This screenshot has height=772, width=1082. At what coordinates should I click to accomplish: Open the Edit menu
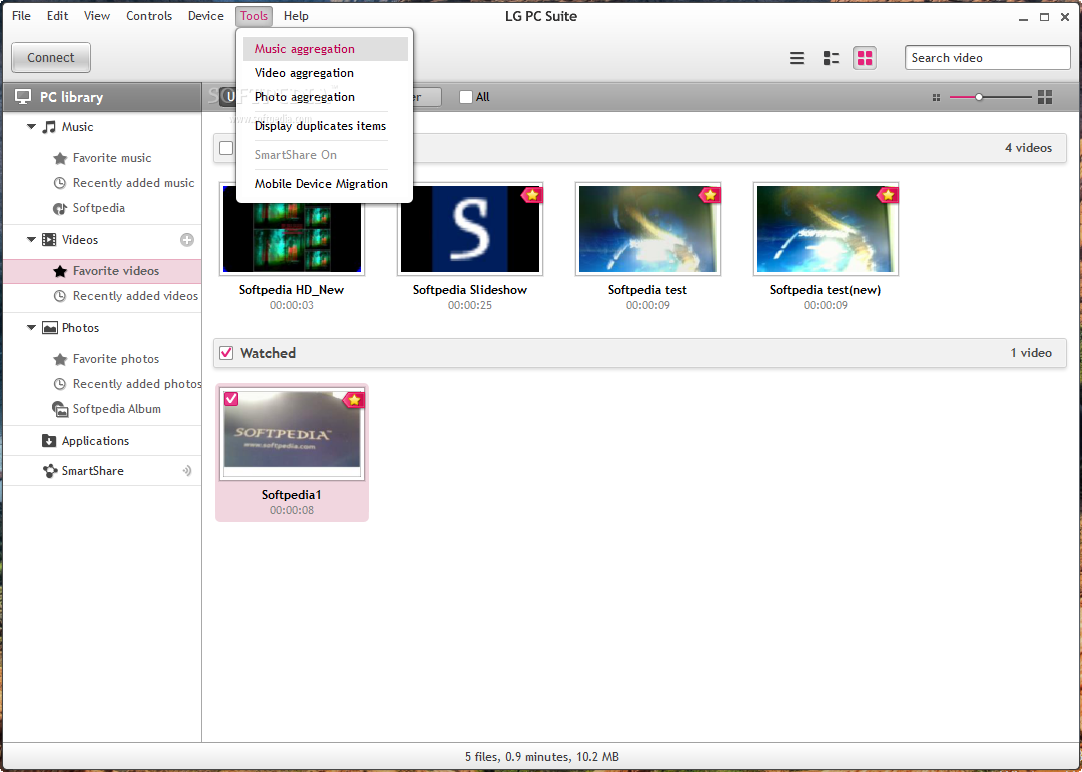(x=57, y=16)
